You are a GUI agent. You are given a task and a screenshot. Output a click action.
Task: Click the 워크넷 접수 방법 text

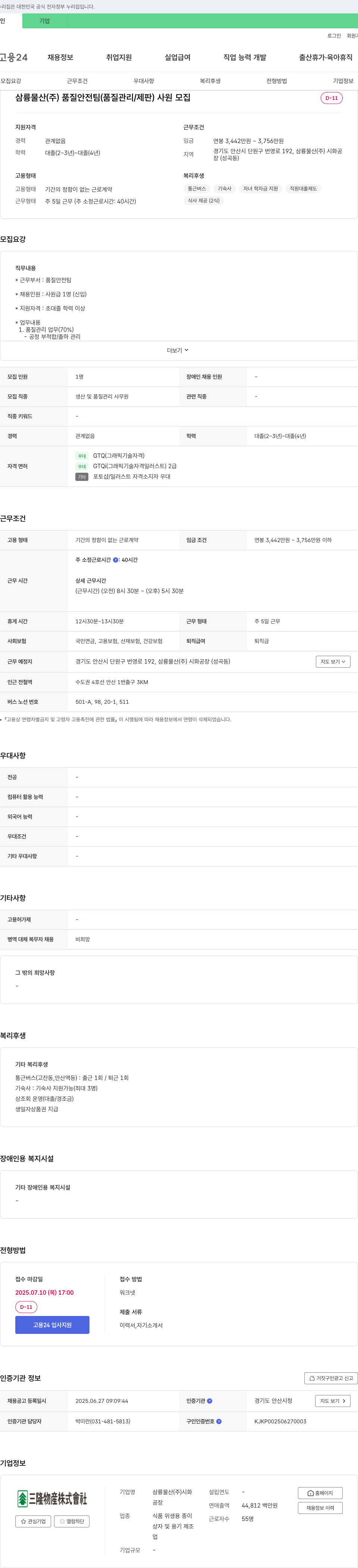[x=128, y=1292]
